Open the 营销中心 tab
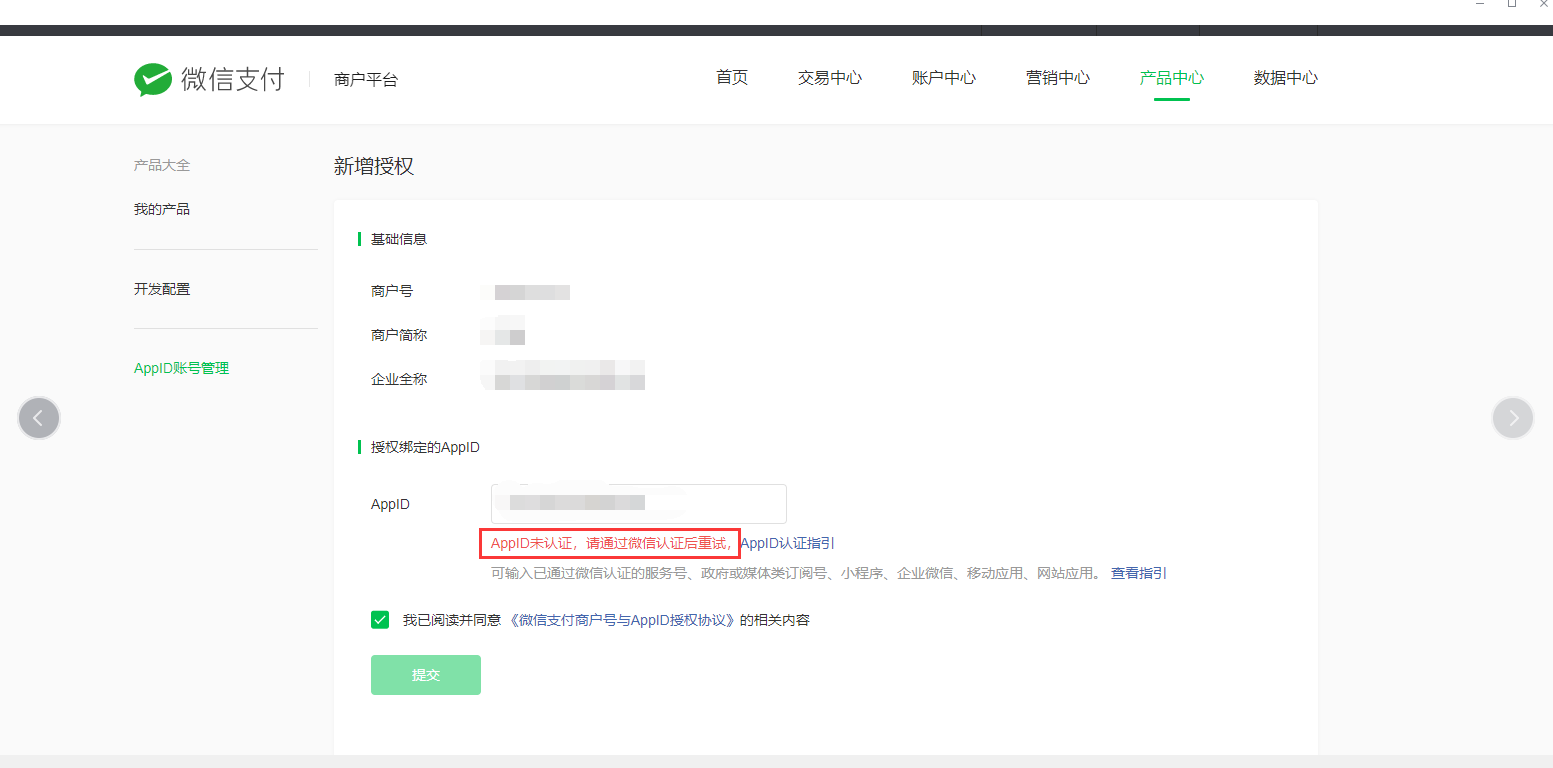Viewport: 1553px width, 768px height. pos(1058,78)
